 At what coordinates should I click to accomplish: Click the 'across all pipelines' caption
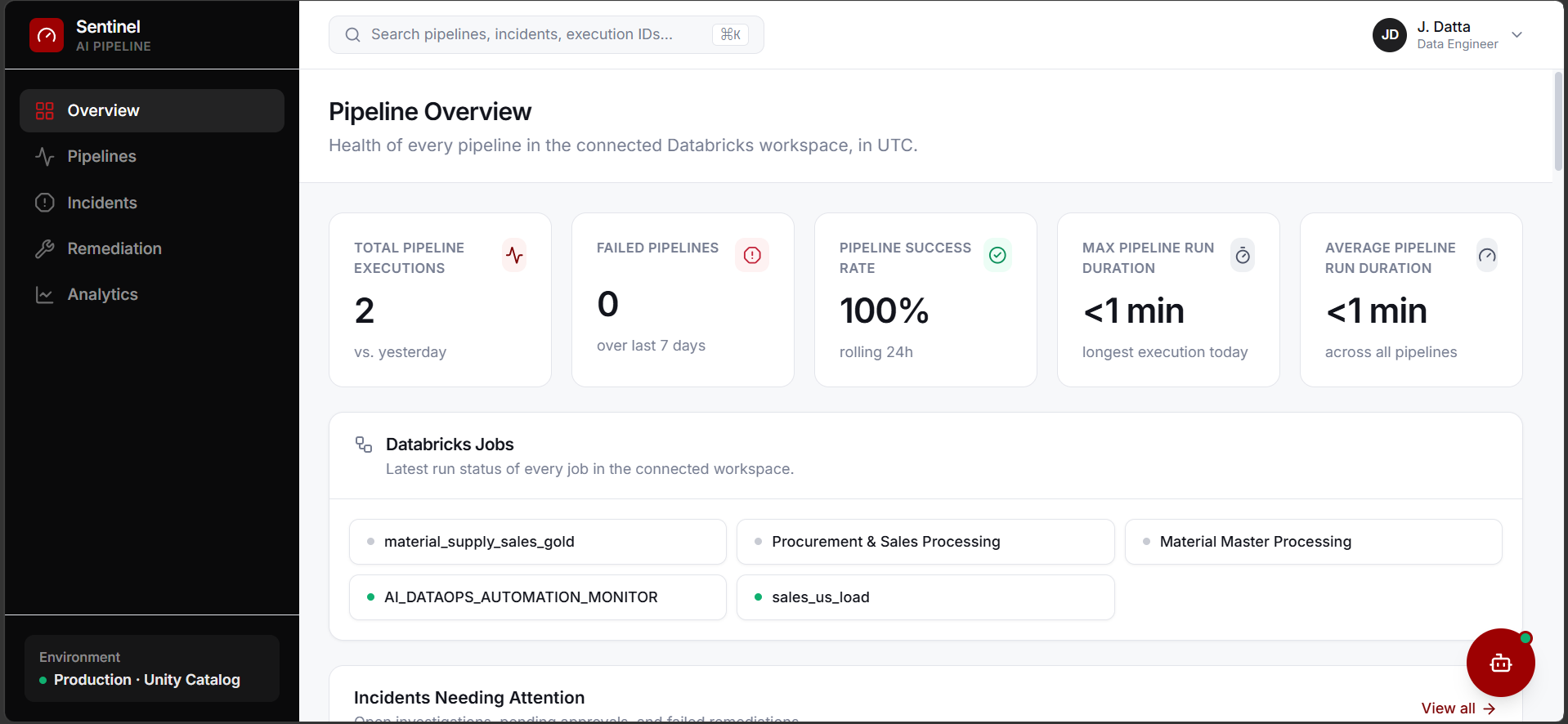(x=1391, y=352)
